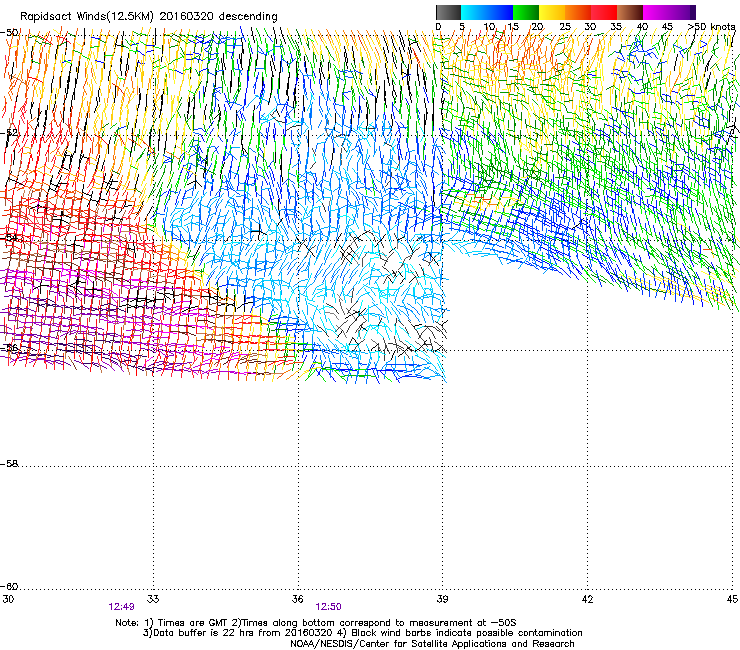
Task: Click latitude label -58
Action: point(9,464)
